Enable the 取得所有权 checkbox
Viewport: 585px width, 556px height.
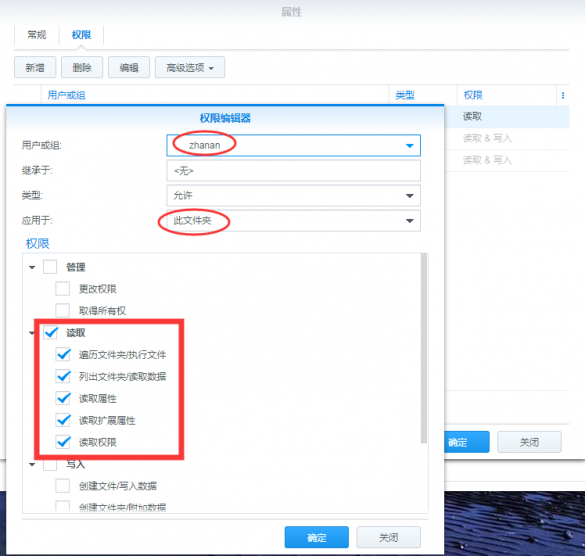coord(62,310)
